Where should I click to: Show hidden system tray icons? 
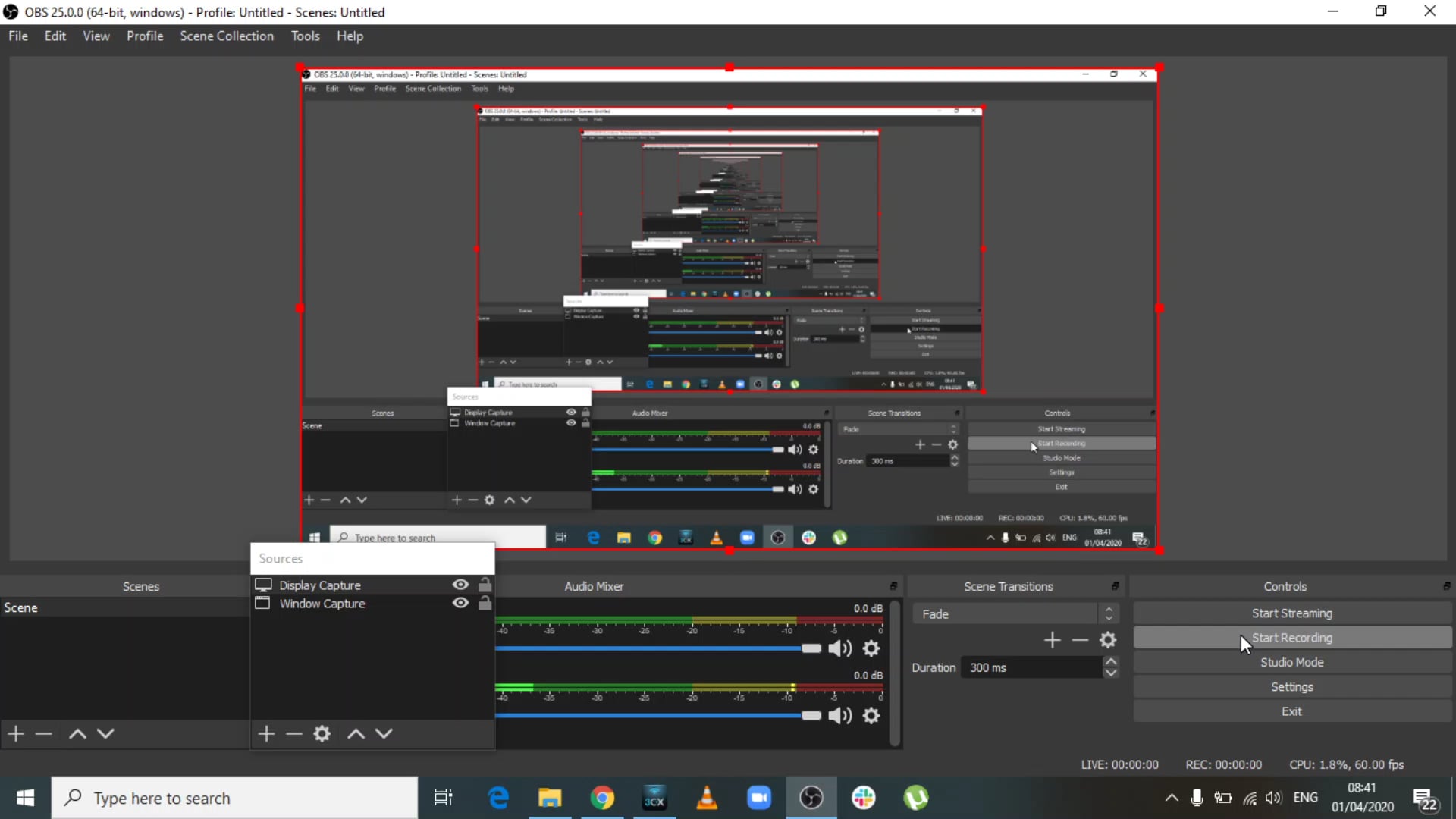coord(1172,798)
